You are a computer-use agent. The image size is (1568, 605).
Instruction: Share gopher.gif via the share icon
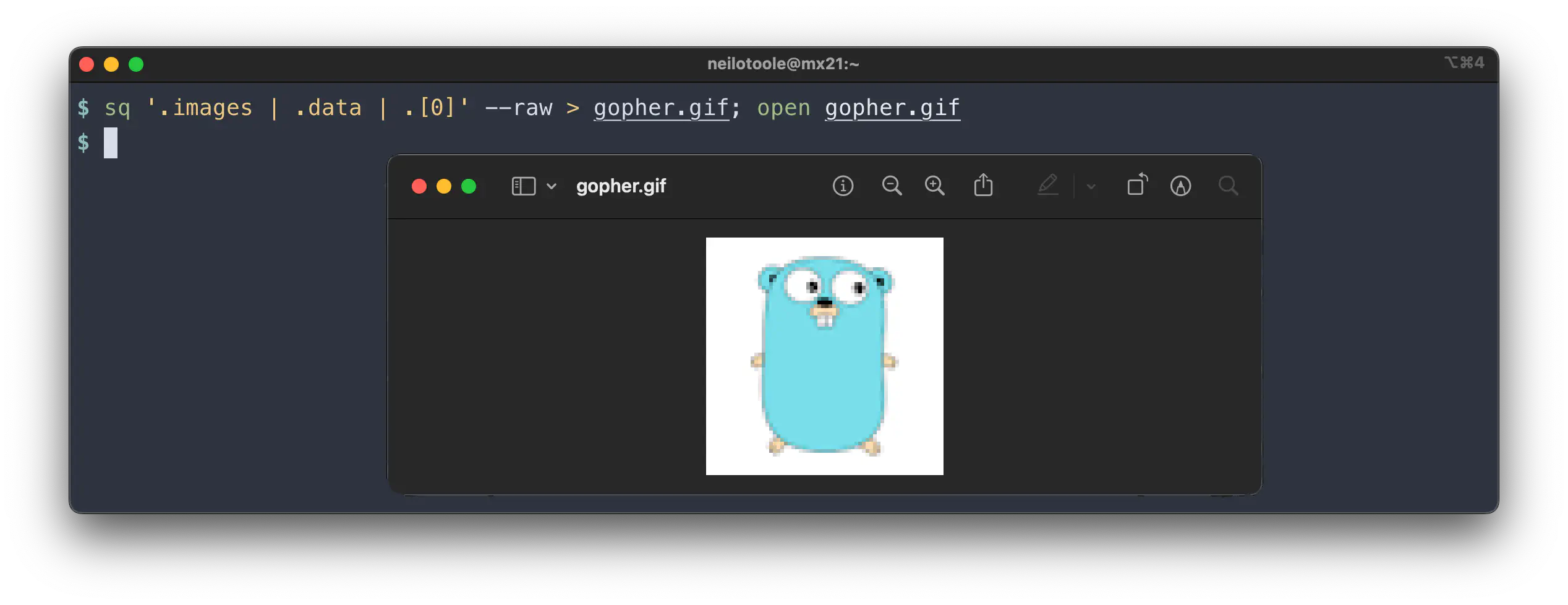pos(983,185)
